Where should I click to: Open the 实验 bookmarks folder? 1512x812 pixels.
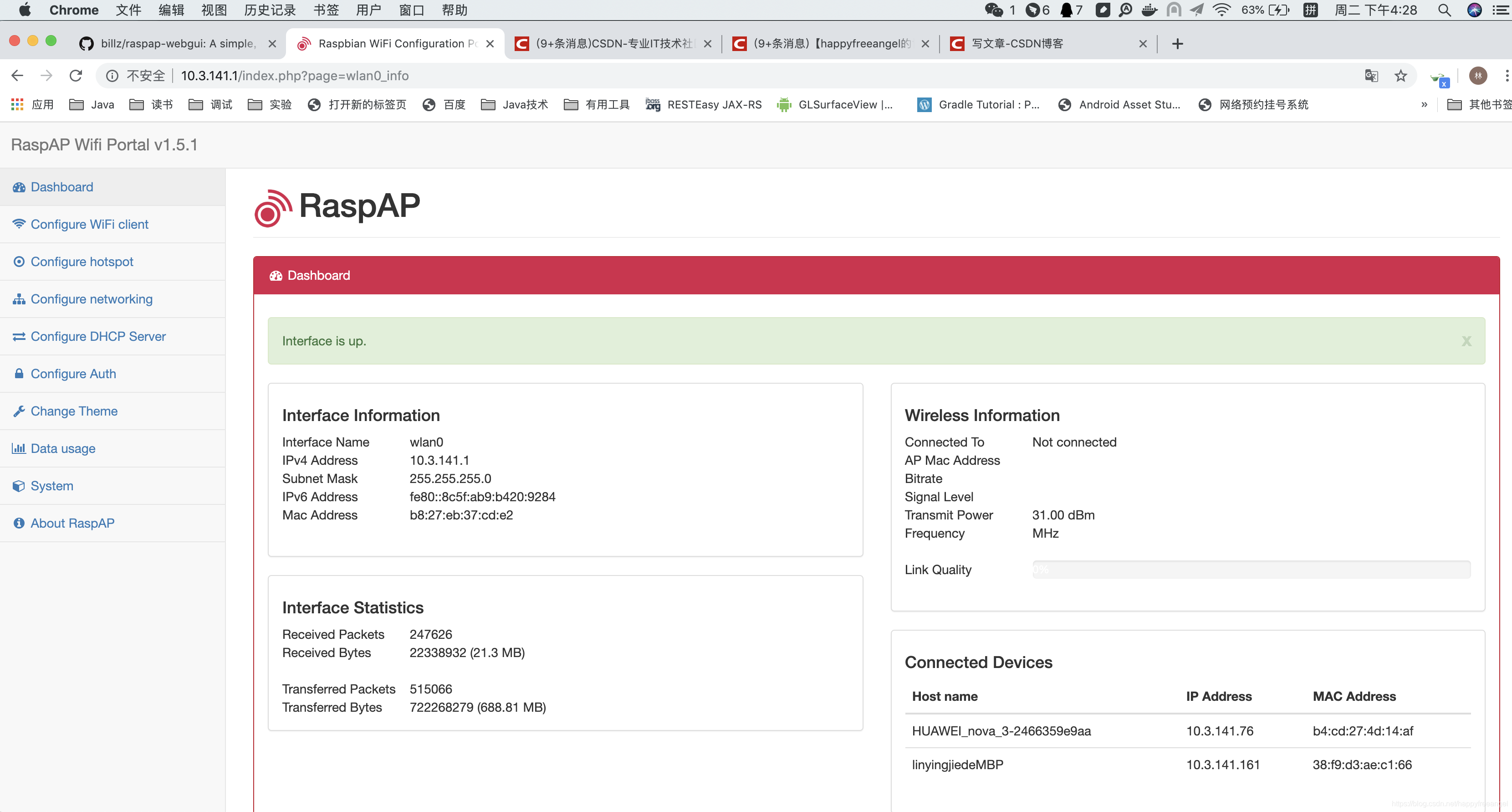coord(270,104)
